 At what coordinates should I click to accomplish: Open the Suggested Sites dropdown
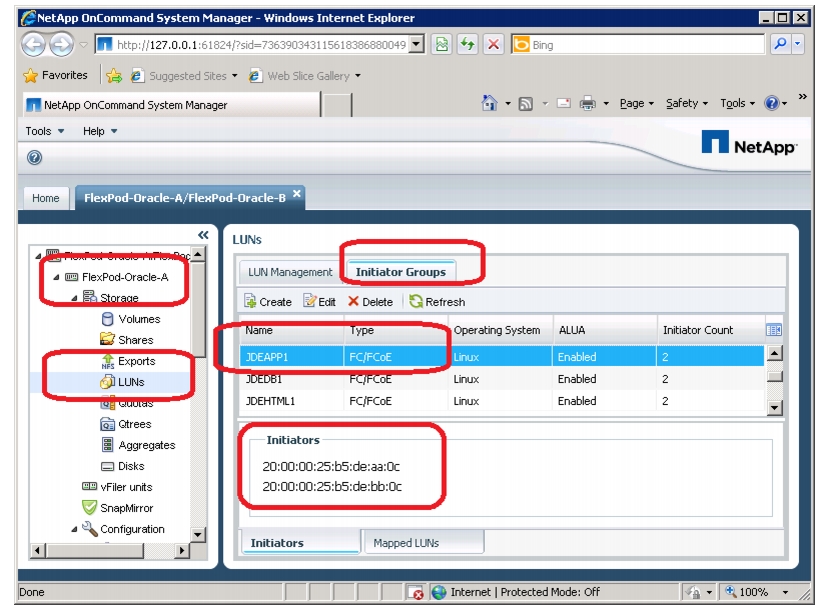click(235, 76)
